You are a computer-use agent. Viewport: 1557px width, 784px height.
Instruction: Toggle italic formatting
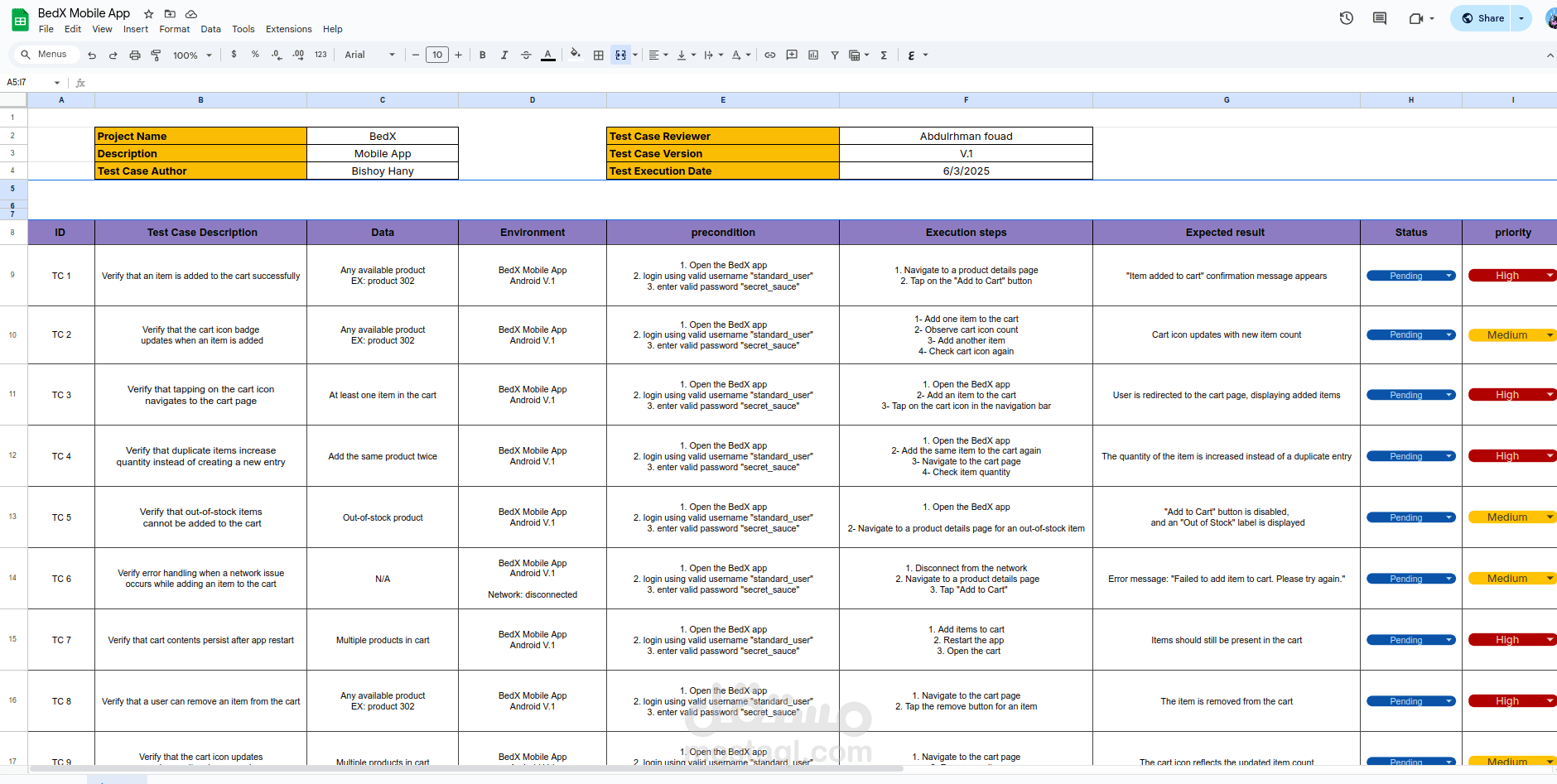click(504, 55)
